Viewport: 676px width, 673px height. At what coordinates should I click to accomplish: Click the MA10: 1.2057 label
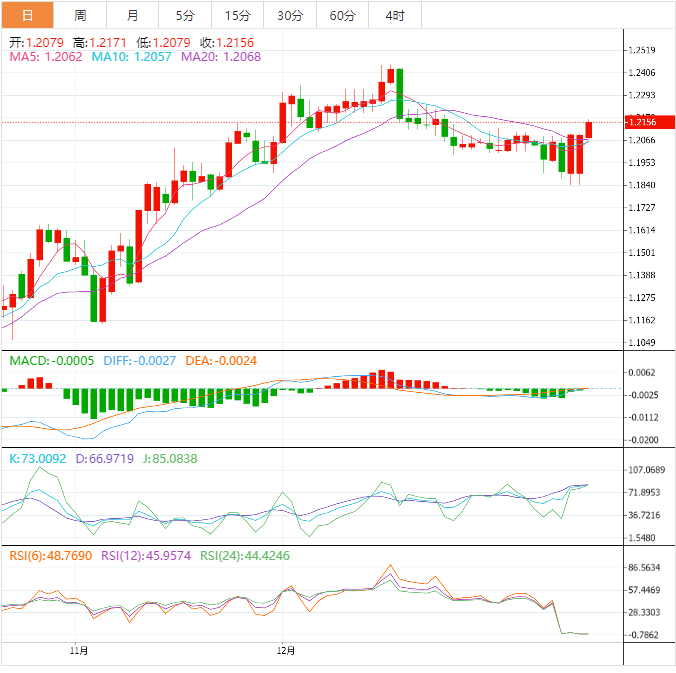pos(131,57)
